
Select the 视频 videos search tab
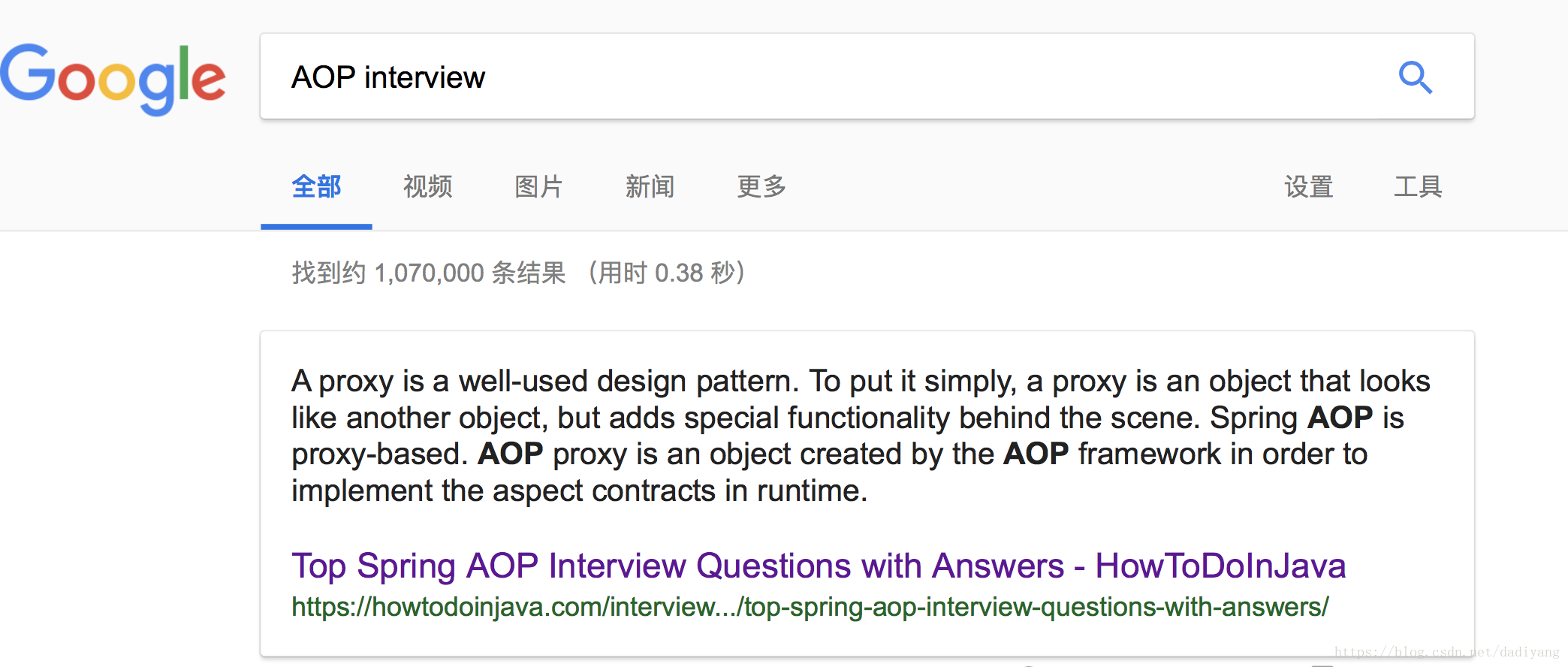427,187
